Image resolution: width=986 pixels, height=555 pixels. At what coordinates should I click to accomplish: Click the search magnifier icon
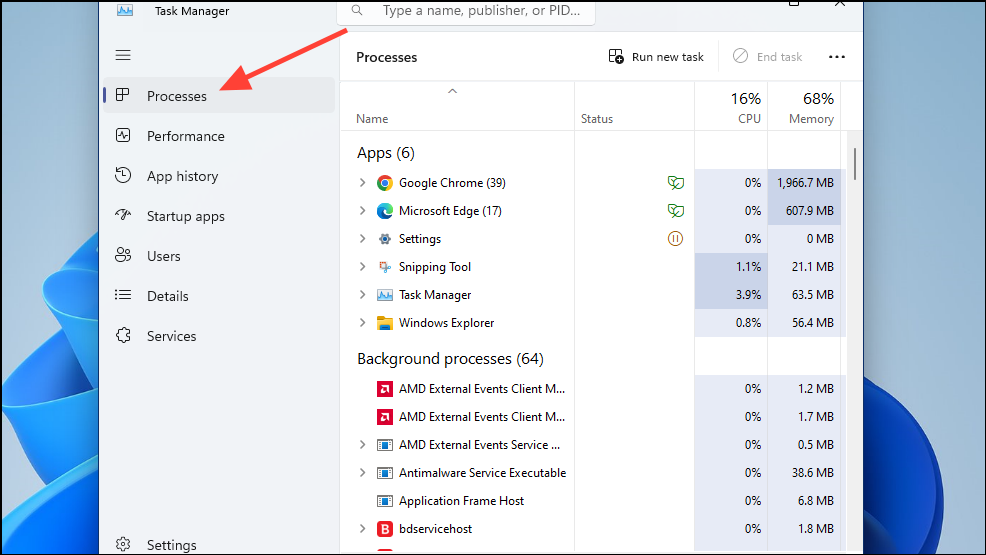[357, 11]
